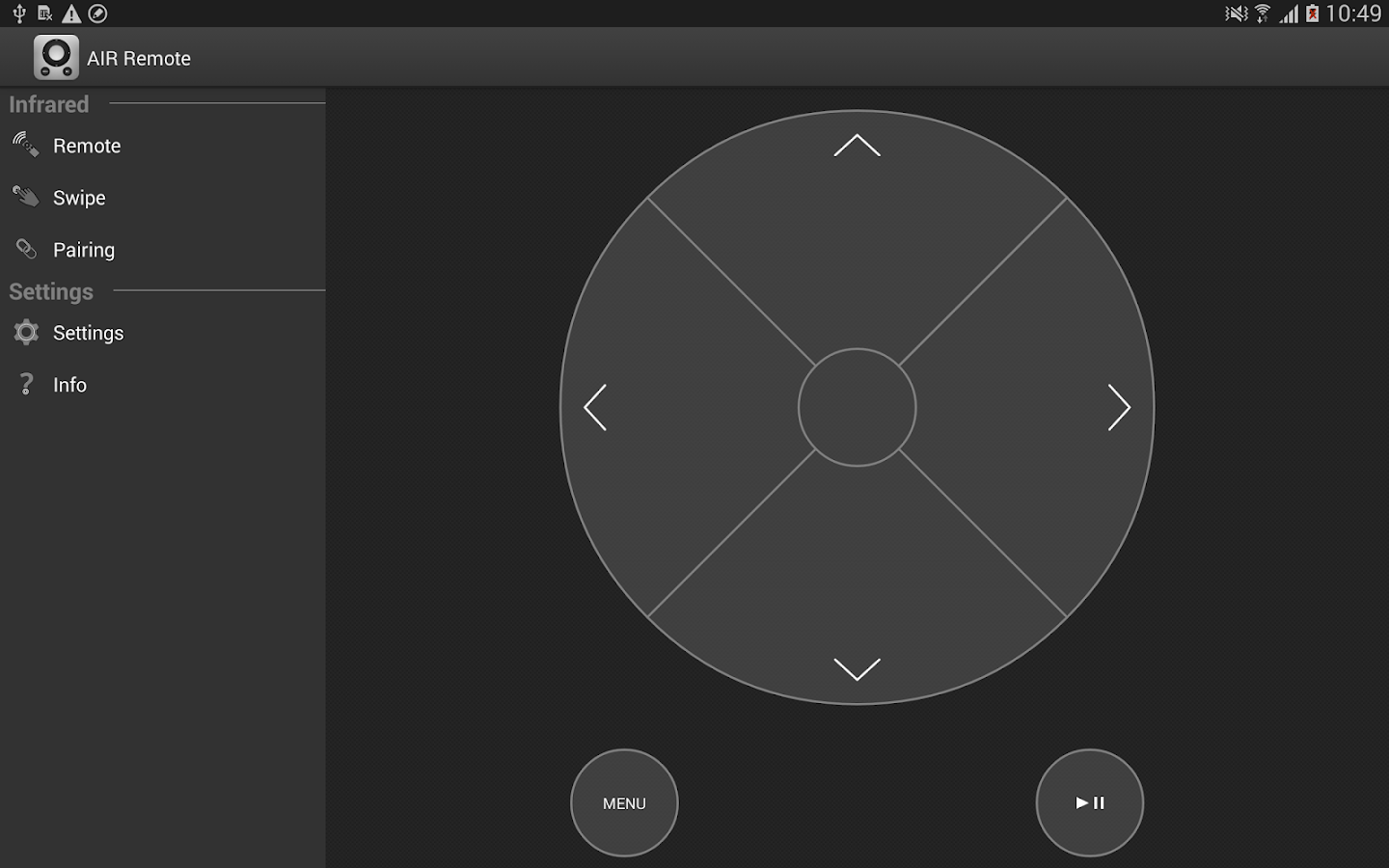Click the signal strength icon
The height and width of the screenshot is (868, 1389).
tap(1289, 14)
